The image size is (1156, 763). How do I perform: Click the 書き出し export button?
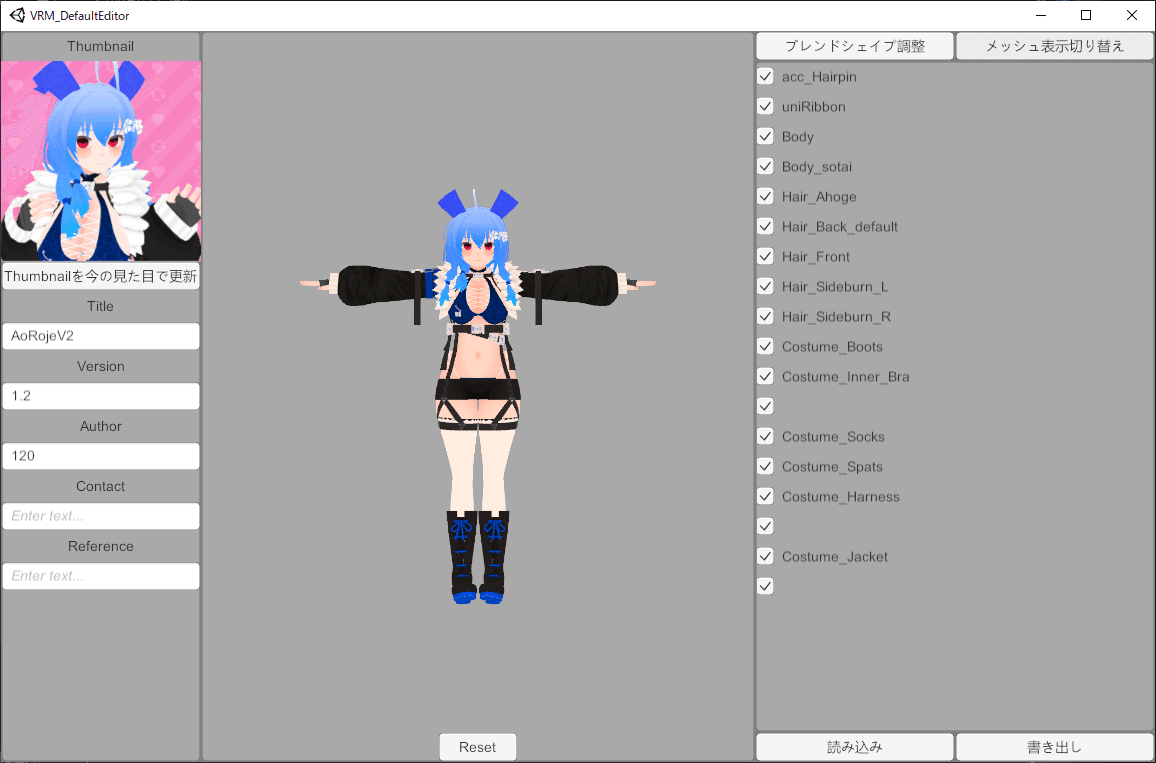(1055, 747)
